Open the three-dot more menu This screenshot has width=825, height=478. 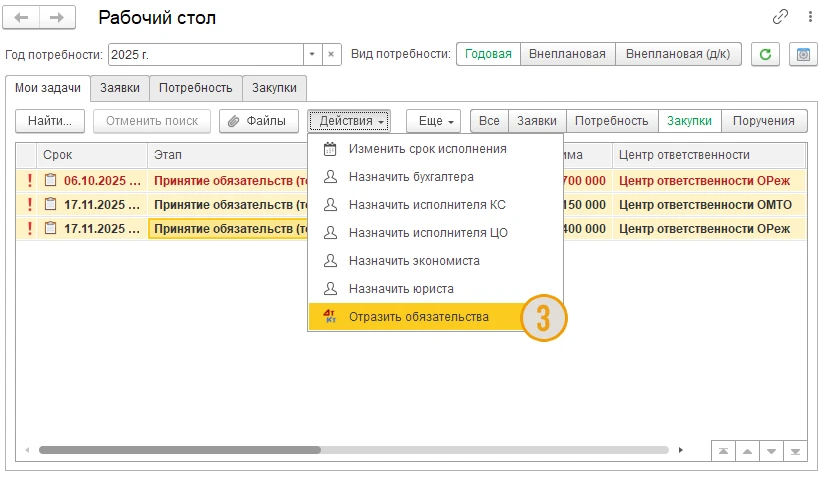pos(810,17)
